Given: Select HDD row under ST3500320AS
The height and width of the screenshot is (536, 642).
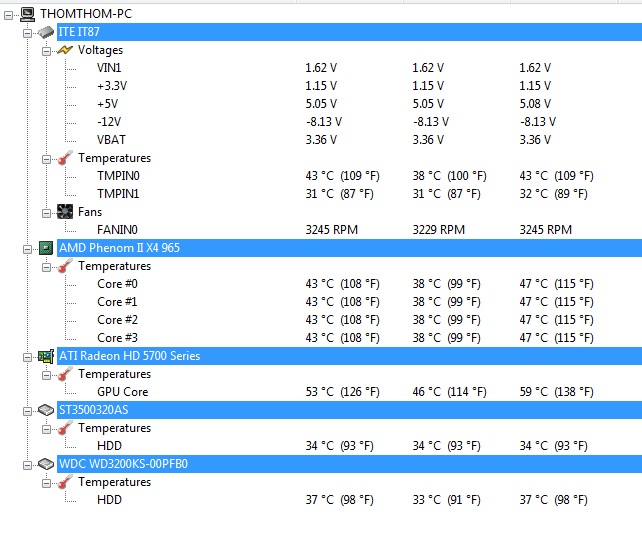Looking at the screenshot, I should (x=349, y=446).
